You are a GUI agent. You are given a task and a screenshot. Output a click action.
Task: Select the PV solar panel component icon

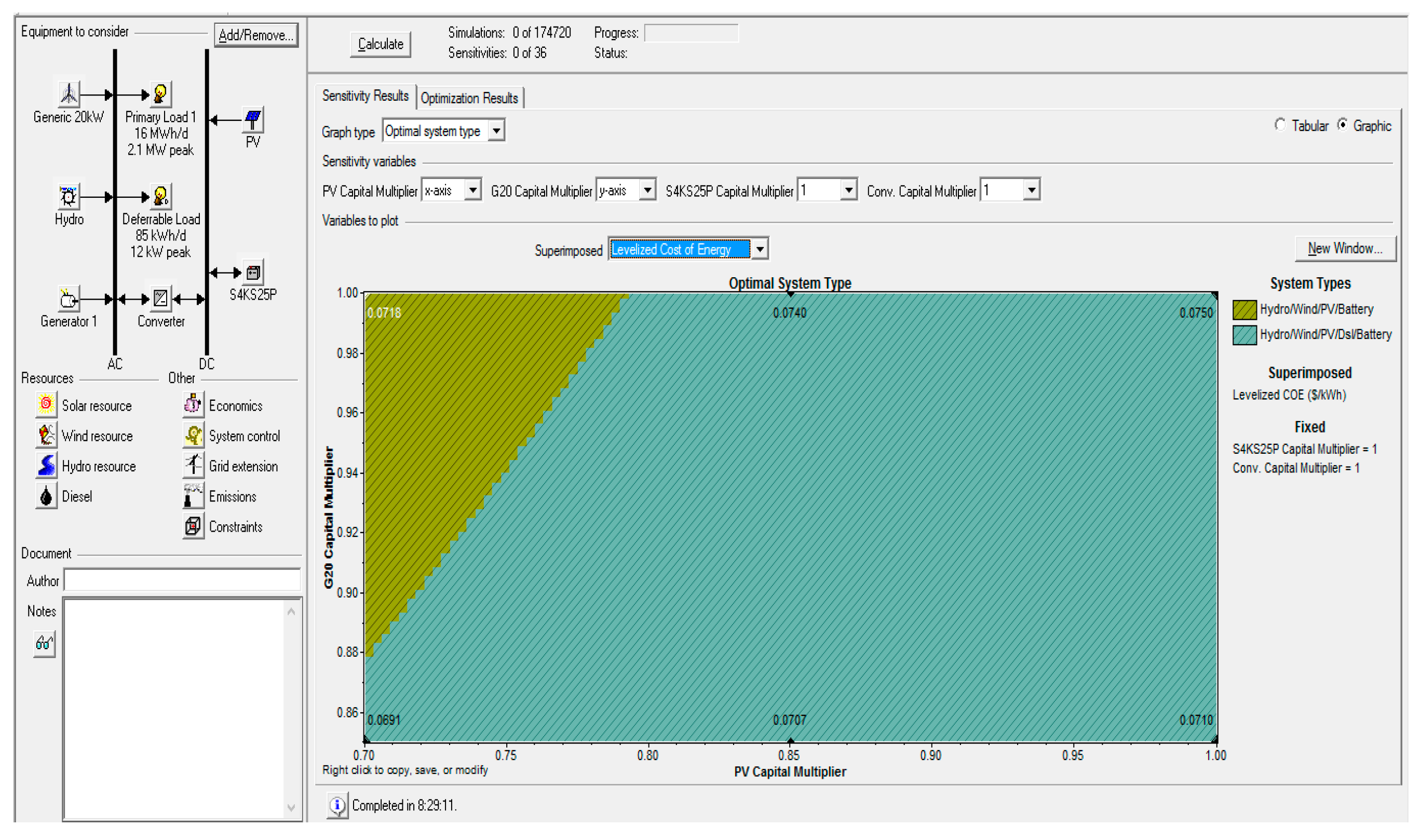point(252,119)
